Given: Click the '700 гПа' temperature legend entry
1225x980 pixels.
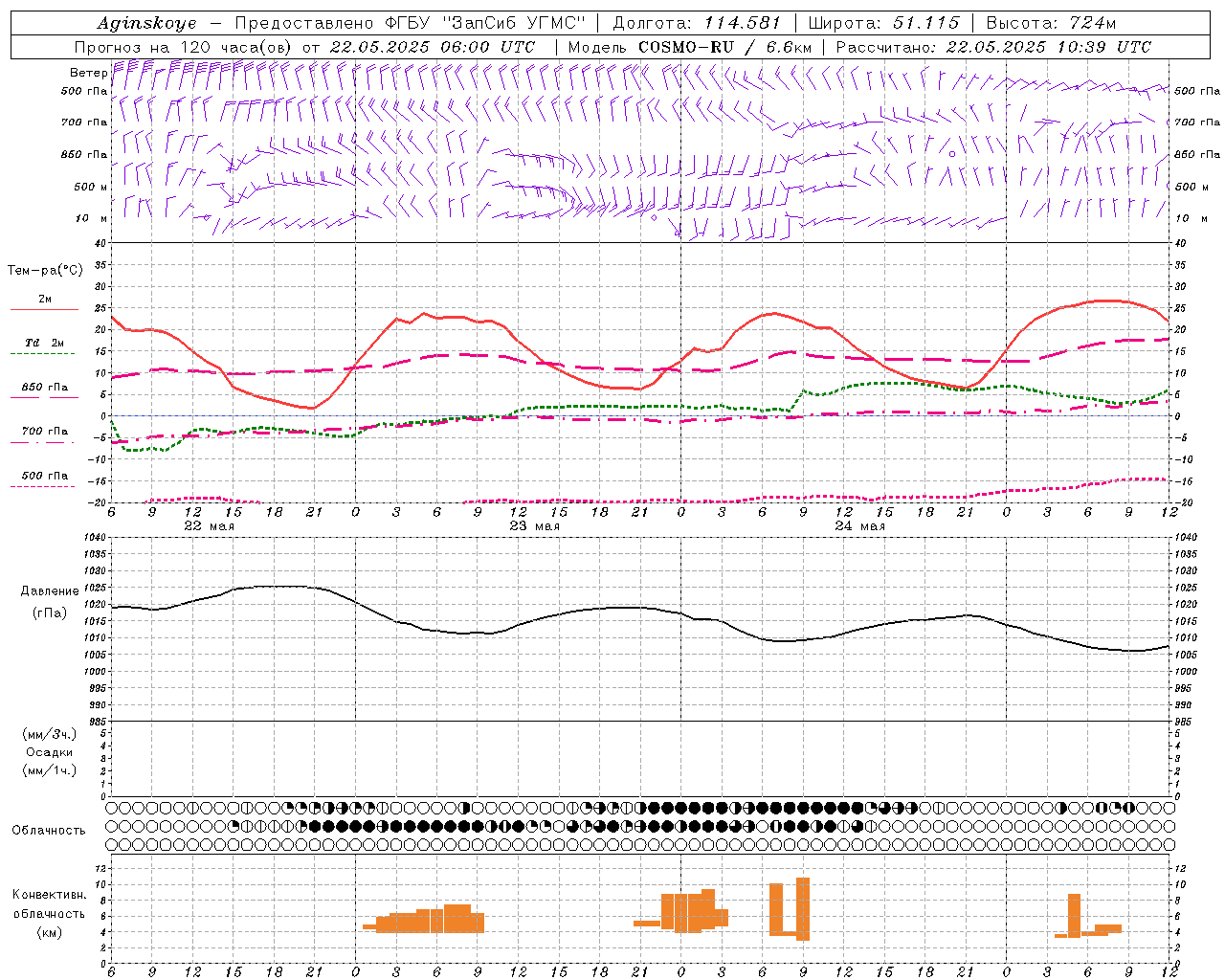Looking at the screenshot, I should (45, 432).
